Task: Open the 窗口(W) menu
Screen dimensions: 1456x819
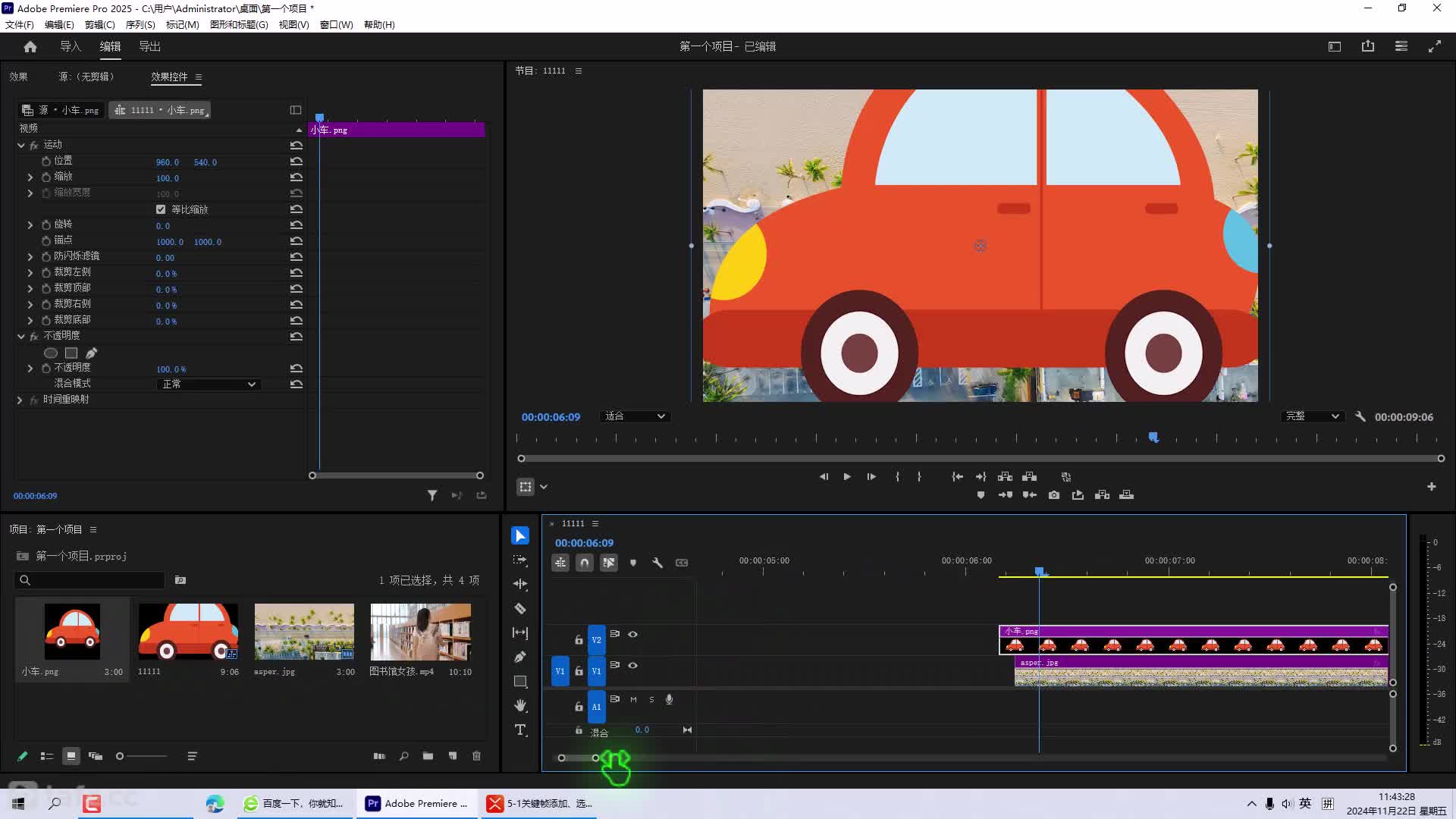Action: 336,25
